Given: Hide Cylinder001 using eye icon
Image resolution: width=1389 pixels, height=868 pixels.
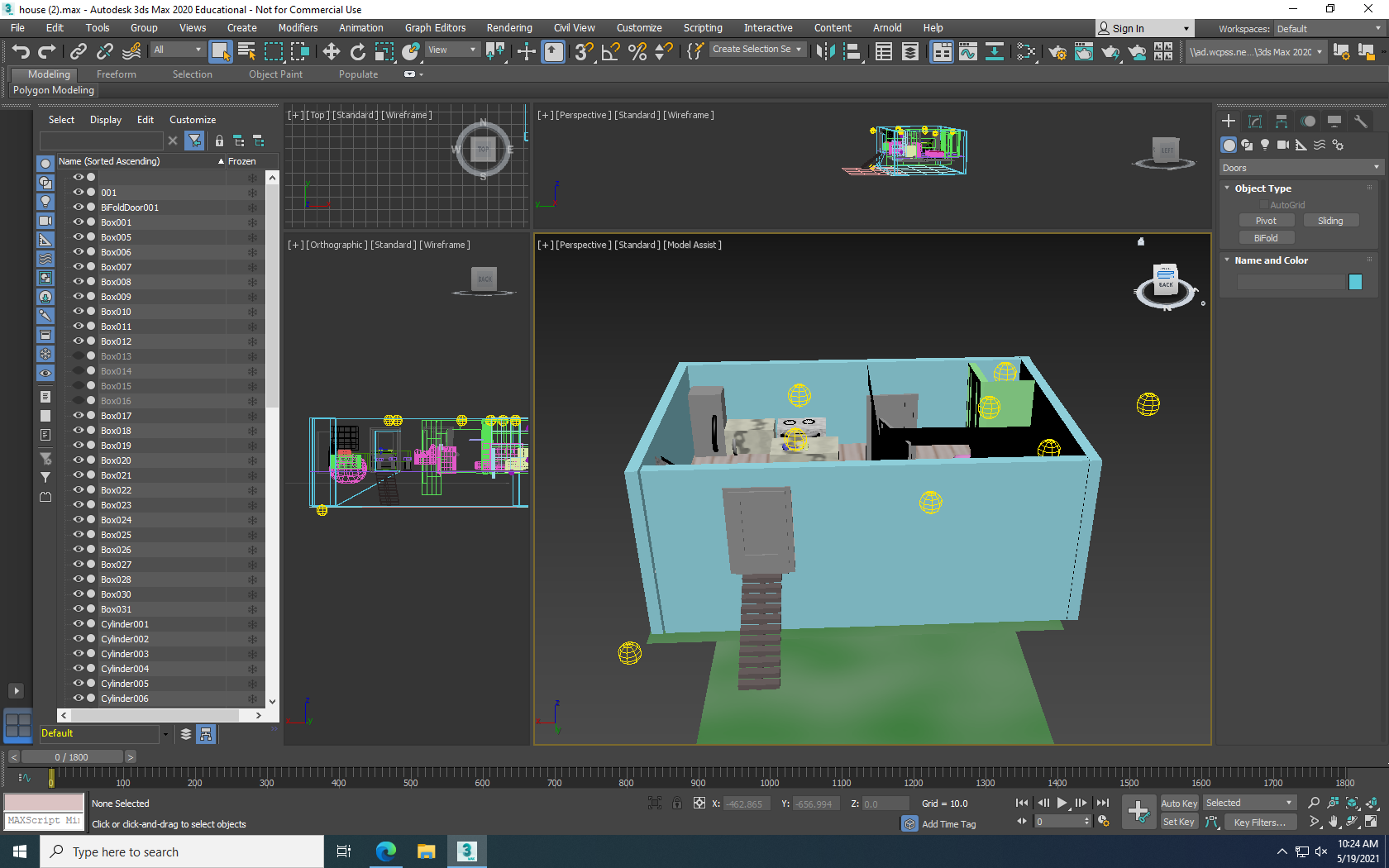Looking at the screenshot, I should point(79,624).
